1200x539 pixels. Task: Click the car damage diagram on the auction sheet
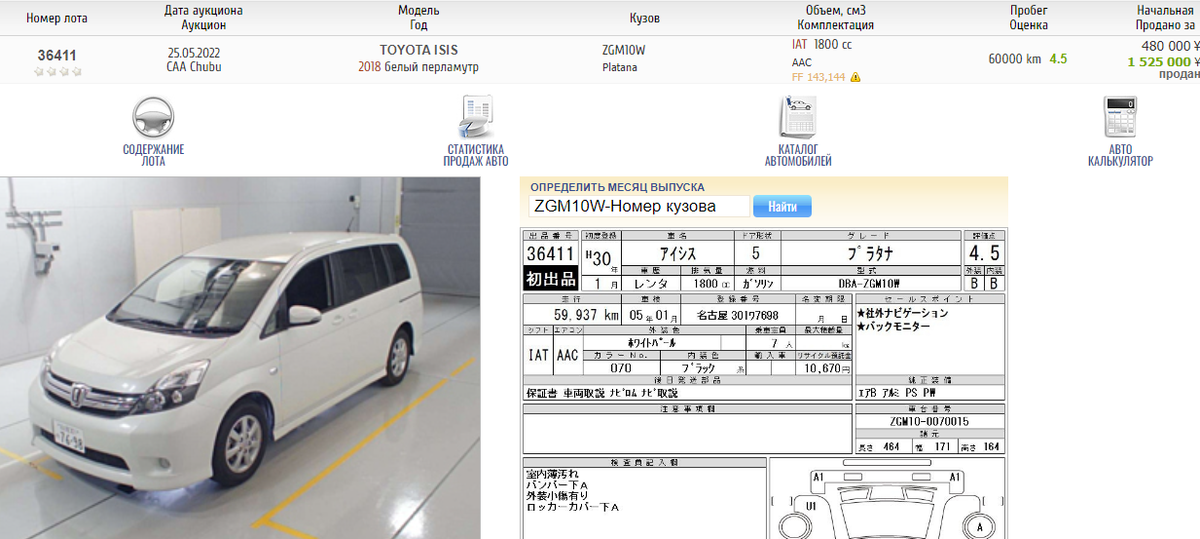click(887, 498)
